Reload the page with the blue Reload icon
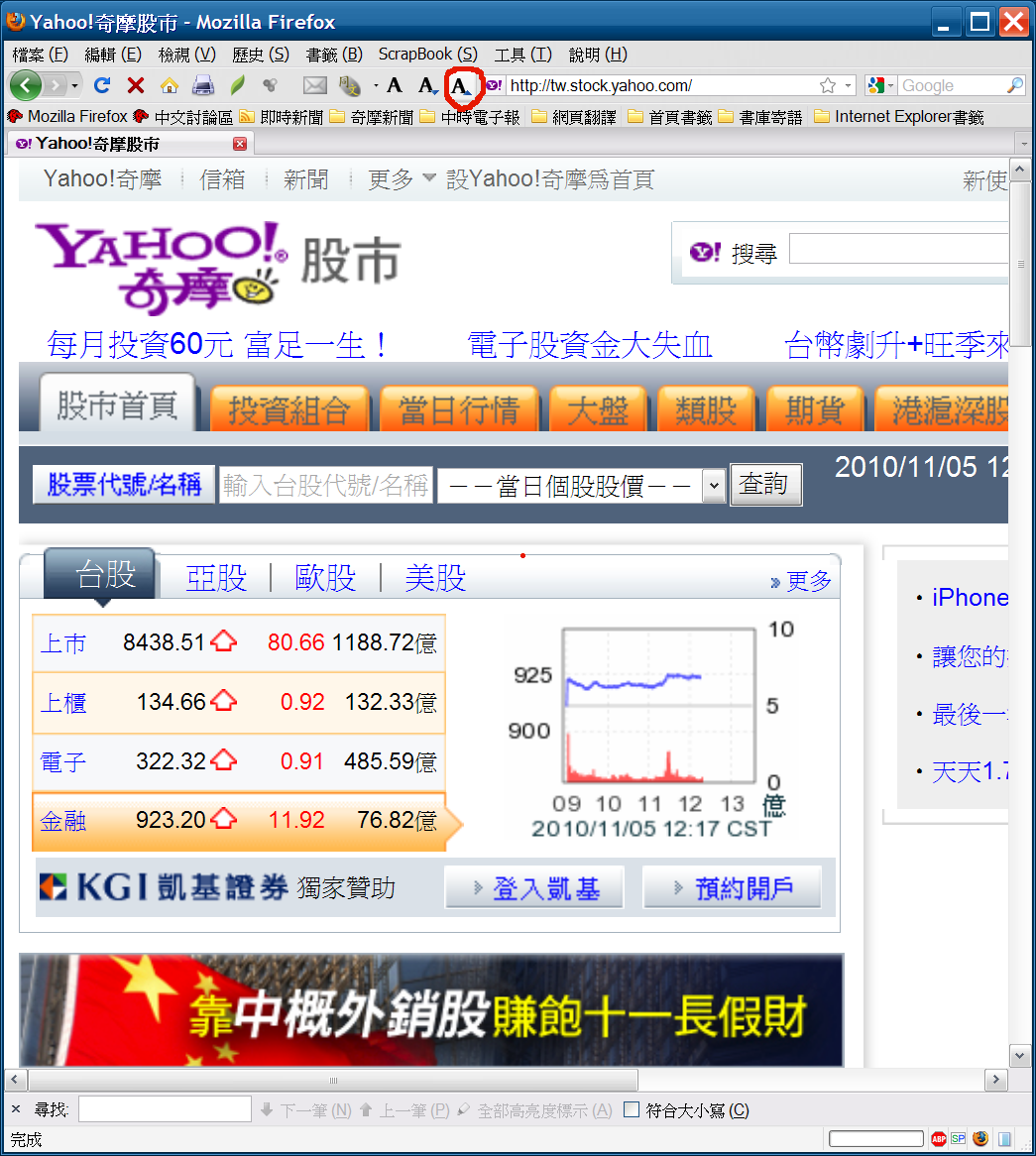 click(102, 85)
